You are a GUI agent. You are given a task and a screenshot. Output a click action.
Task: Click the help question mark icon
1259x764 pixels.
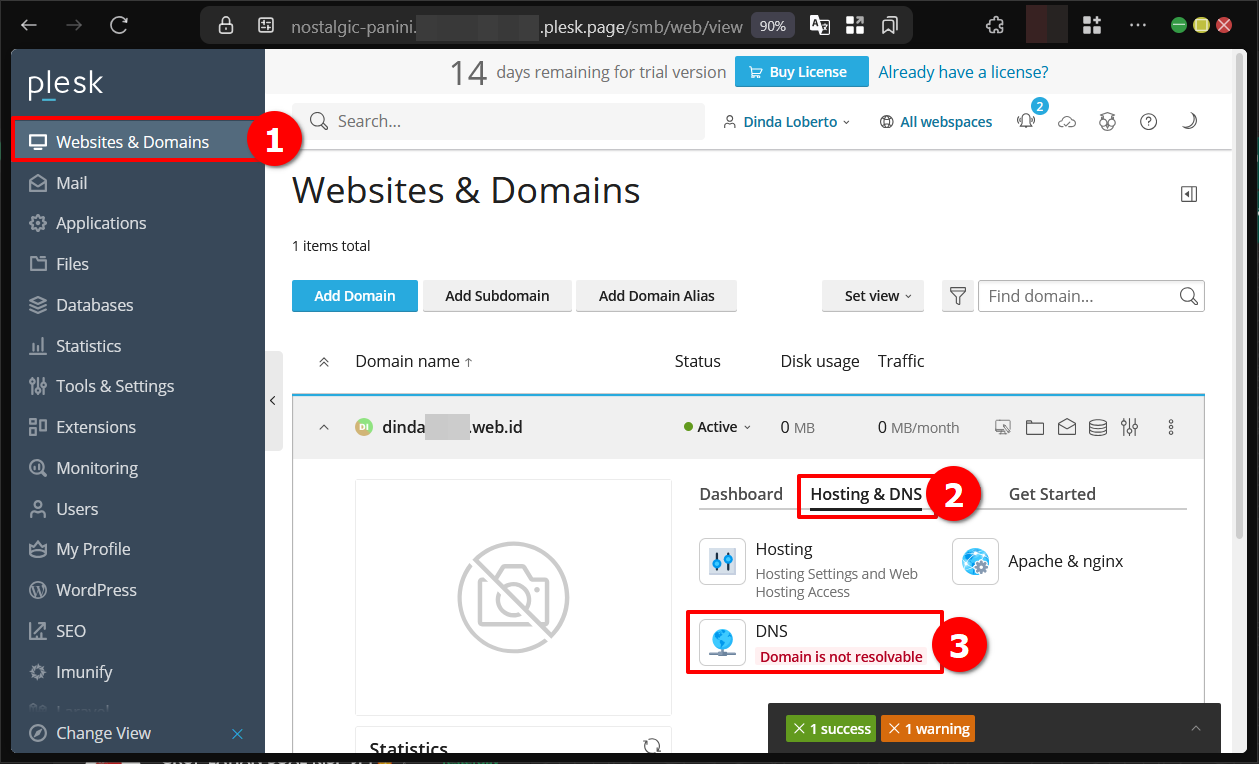tap(1148, 122)
